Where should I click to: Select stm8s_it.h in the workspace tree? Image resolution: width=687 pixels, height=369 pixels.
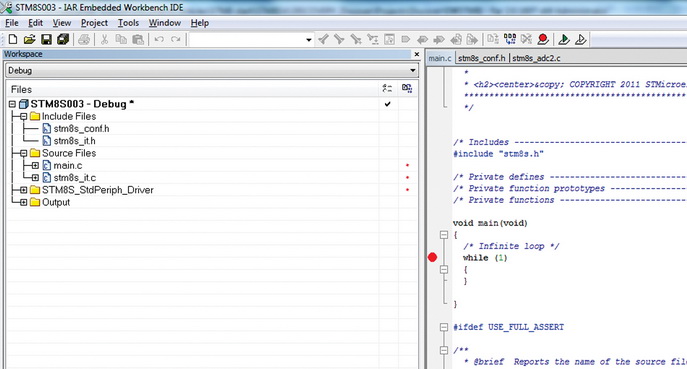tap(74, 141)
